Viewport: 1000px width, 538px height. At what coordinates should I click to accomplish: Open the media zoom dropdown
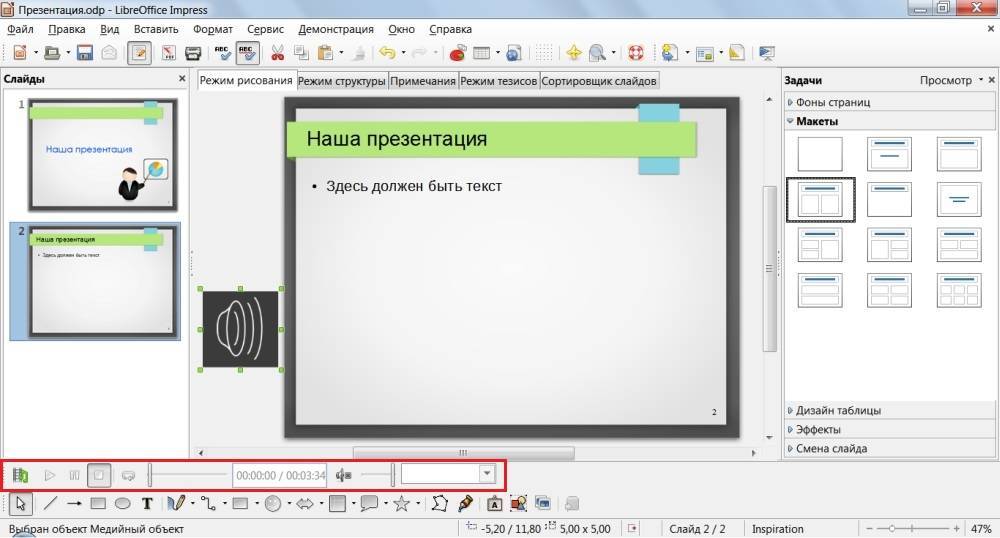(x=487, y=474)
